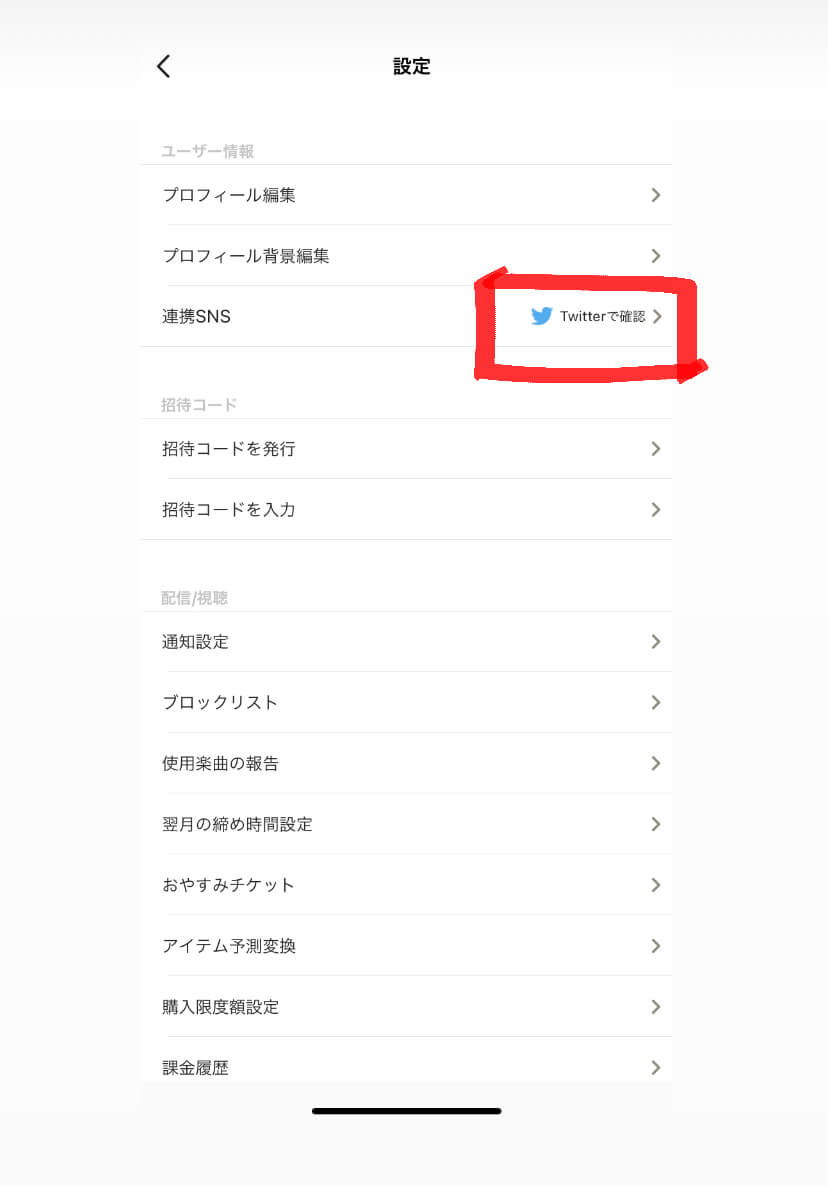
Task: Expand the 使用楽曲の報告 chevron
Action: (656, 763)
